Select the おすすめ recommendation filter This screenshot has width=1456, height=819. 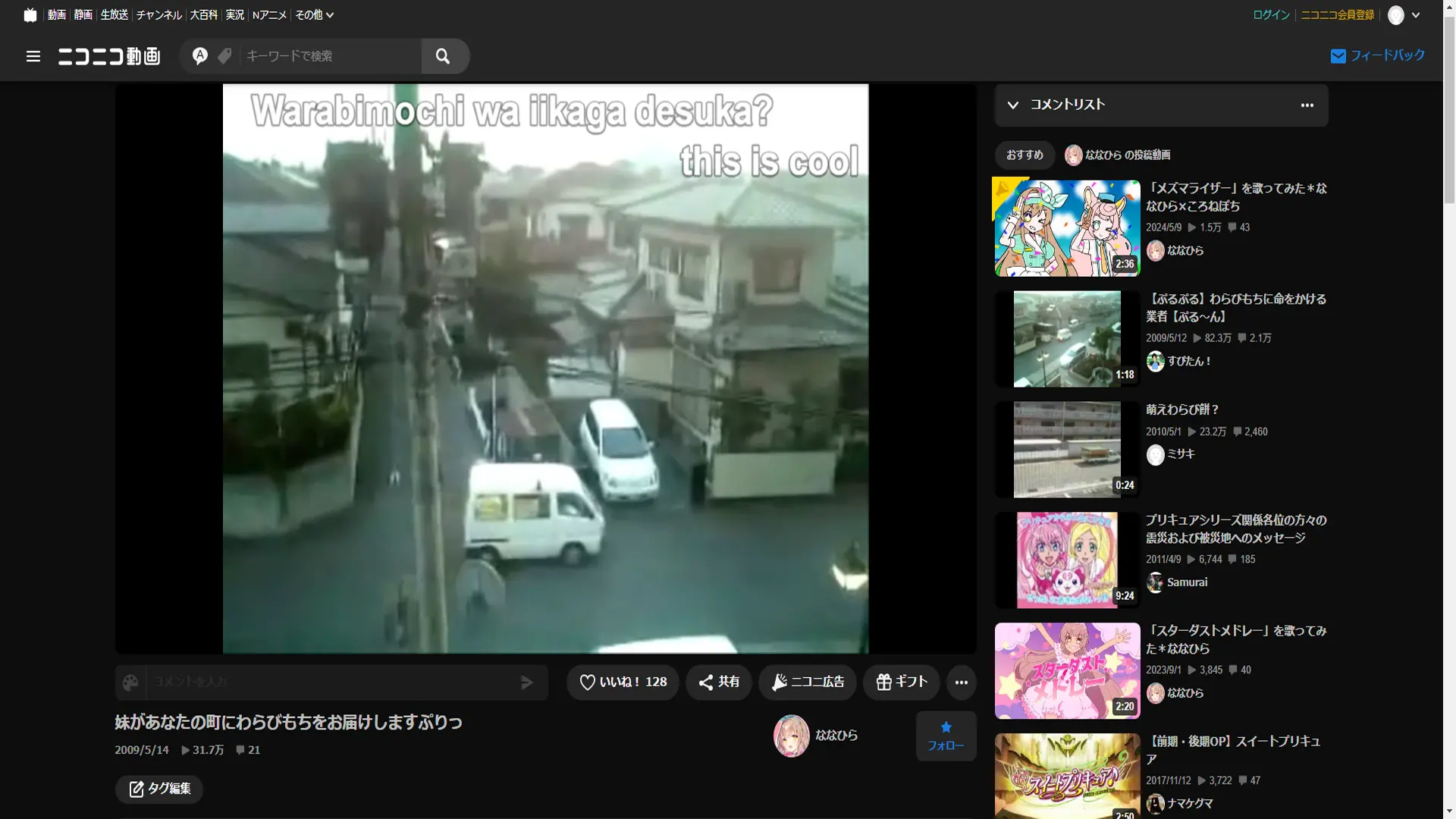(x=1025, y=155)
